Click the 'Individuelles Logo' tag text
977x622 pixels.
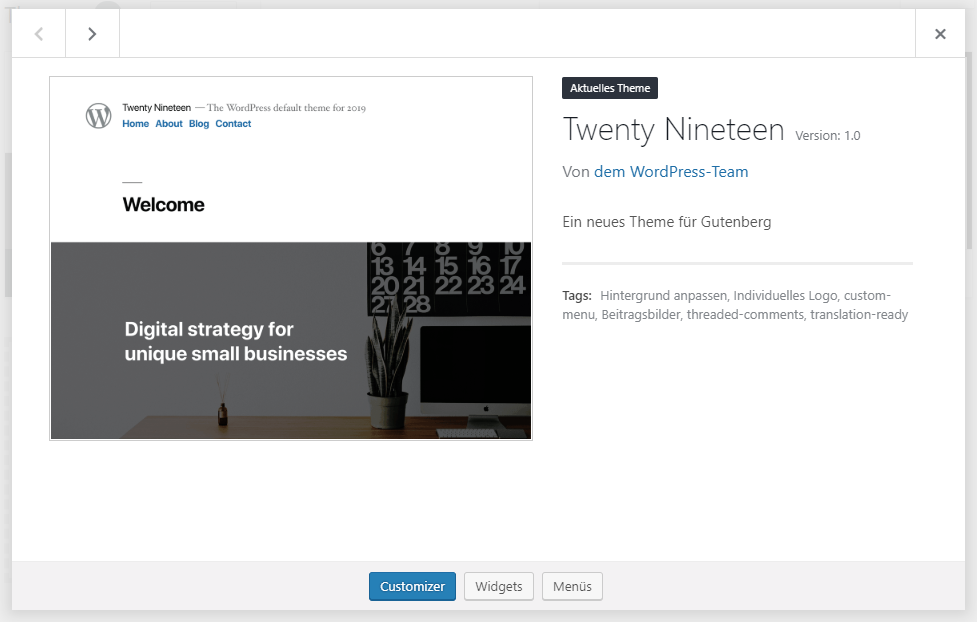785,295
